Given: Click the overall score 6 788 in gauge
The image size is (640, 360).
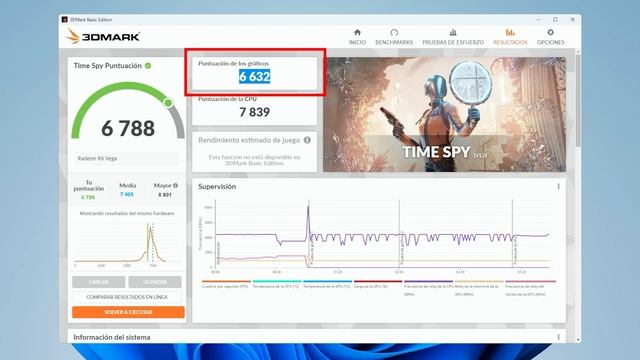Looking at the screenshot, I should (128, 128).
